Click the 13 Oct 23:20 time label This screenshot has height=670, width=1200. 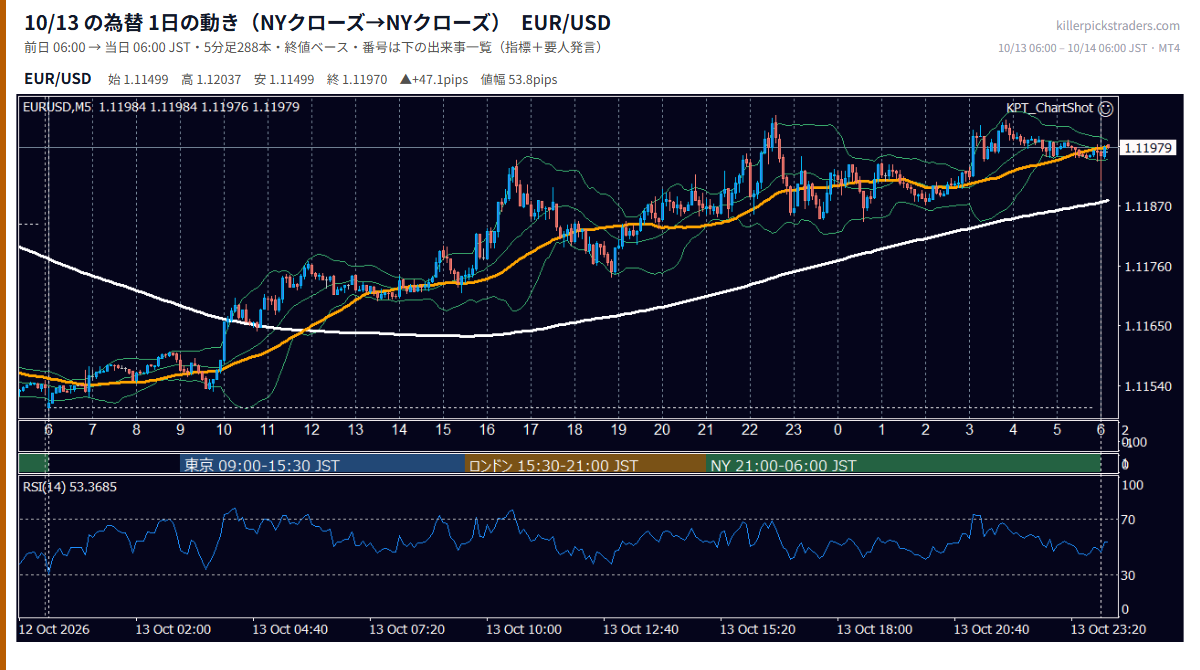click(1109, 630)
